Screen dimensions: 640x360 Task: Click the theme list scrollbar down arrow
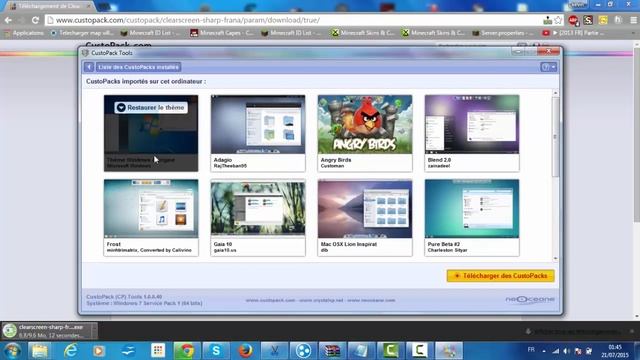point(555,258)
